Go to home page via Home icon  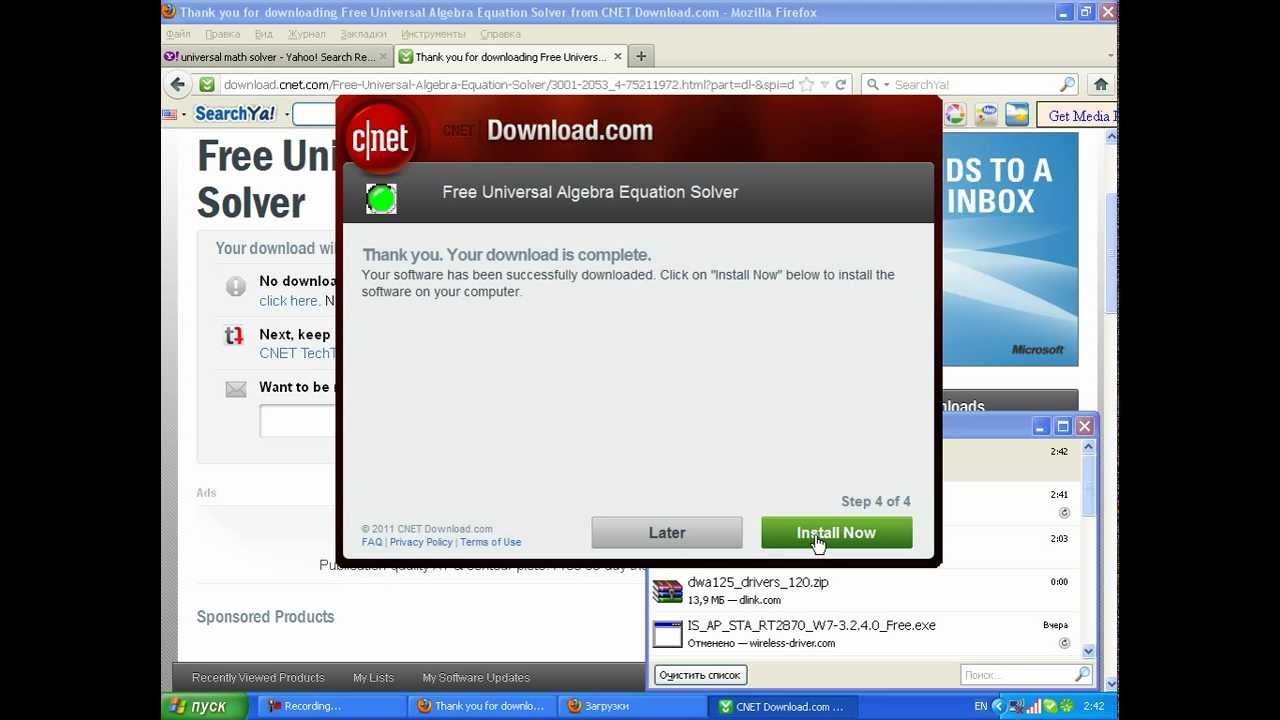tap(1101, 85)
